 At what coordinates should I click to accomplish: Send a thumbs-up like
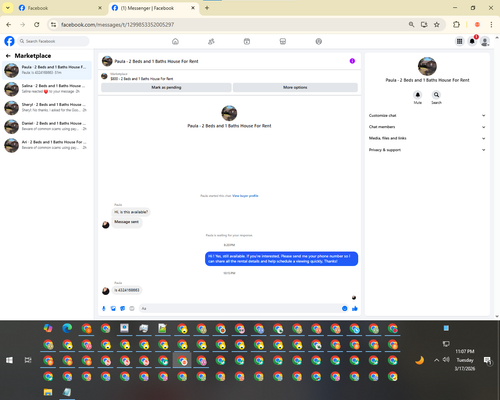pyautogui.click(x=355, y=309)
